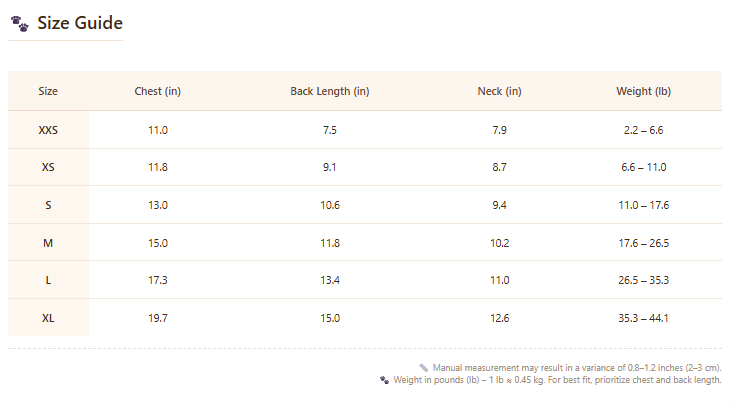Click the small paw icon by weight note
The width and height of the screenshot is (735, 405).
384,380
